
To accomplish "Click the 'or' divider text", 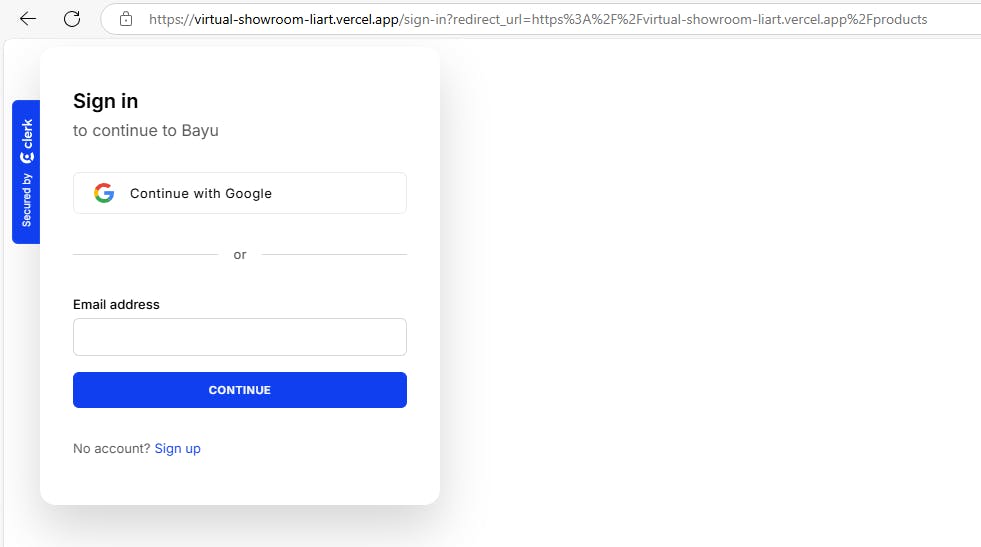I will pos(240,255).
